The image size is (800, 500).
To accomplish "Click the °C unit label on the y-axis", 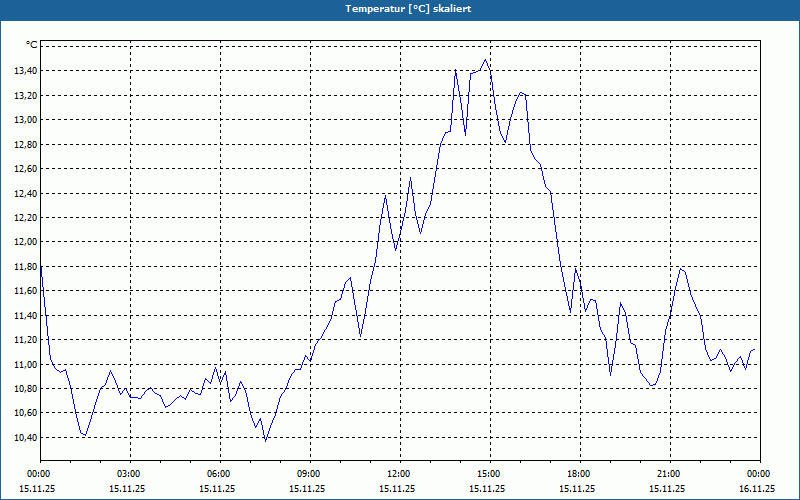I will click(32, 45).
